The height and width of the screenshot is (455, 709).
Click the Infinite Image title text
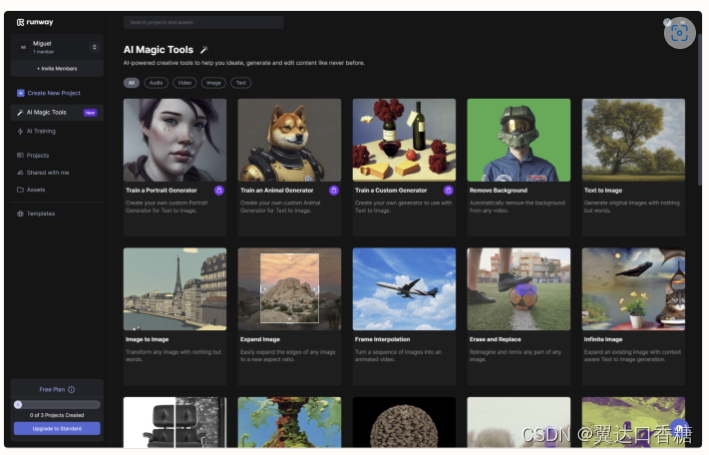(603, 340)
